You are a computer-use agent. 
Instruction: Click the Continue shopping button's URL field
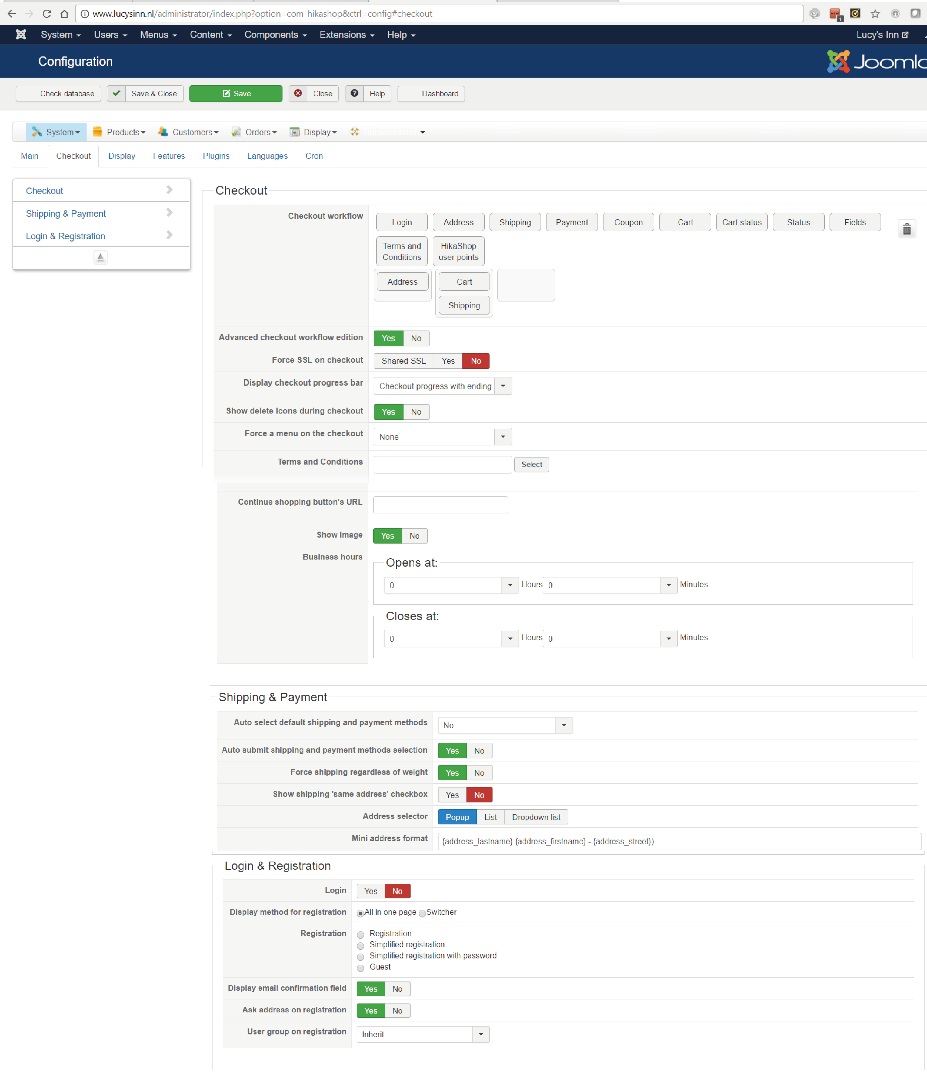point(440,505)
